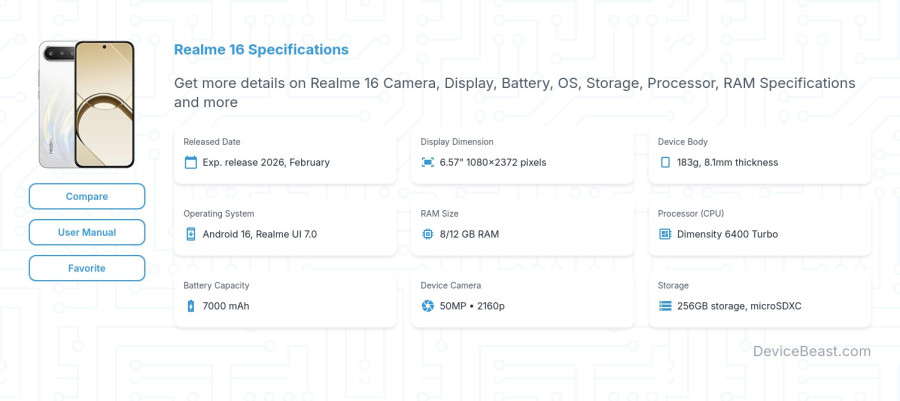Click the 'RAM Size' label
This screenshot has height=401, width=900.
pos(439,213)
